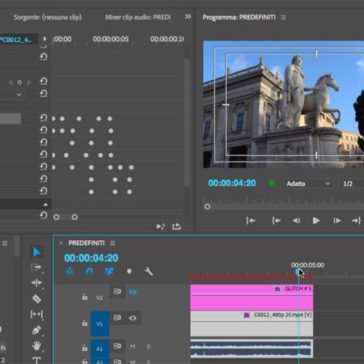The width and height of the screenshot is (364, 364).
Task: Click Go to Out point button
Action: (x=356, y=220)
